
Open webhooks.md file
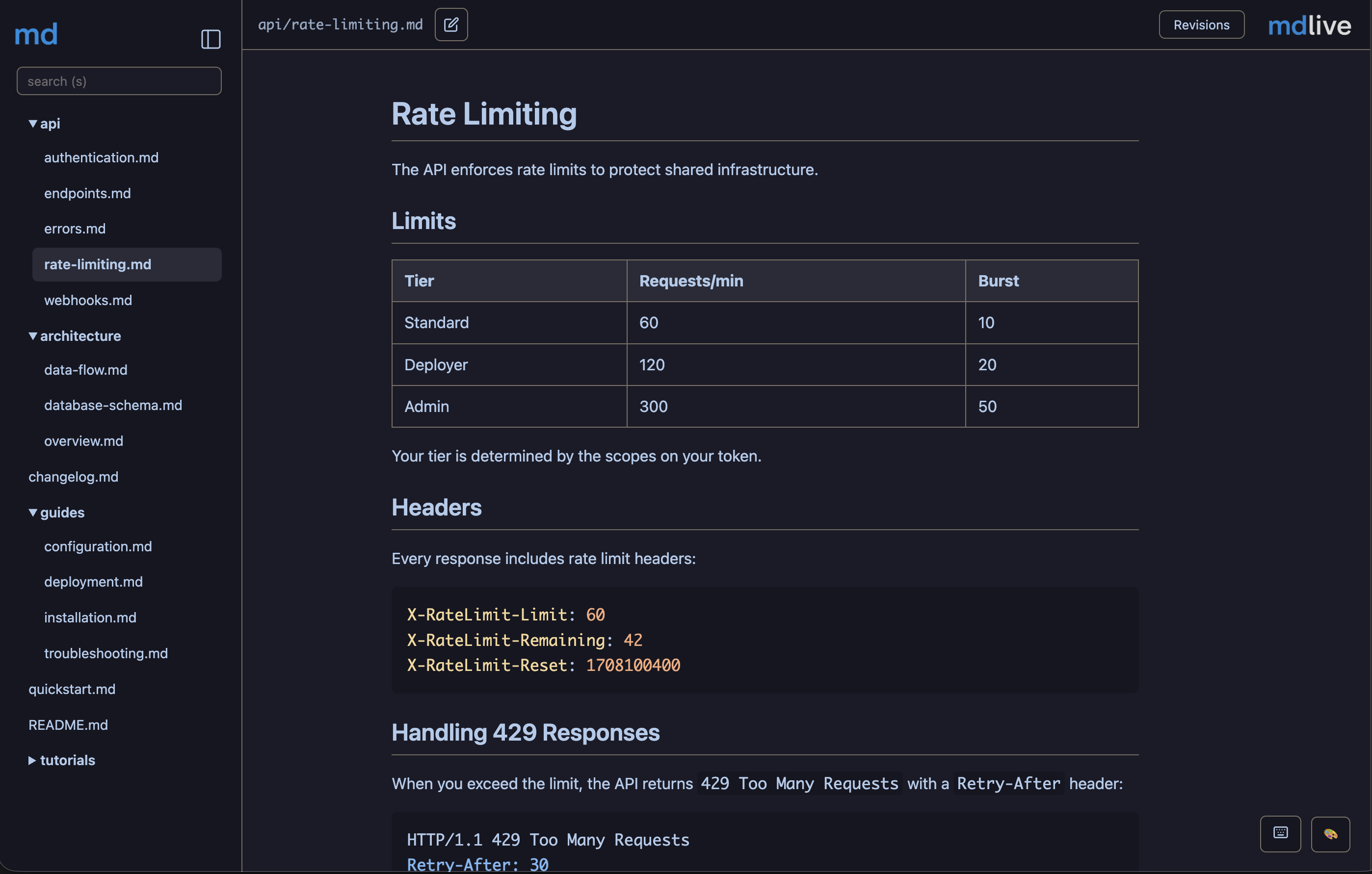coord(88,300)
